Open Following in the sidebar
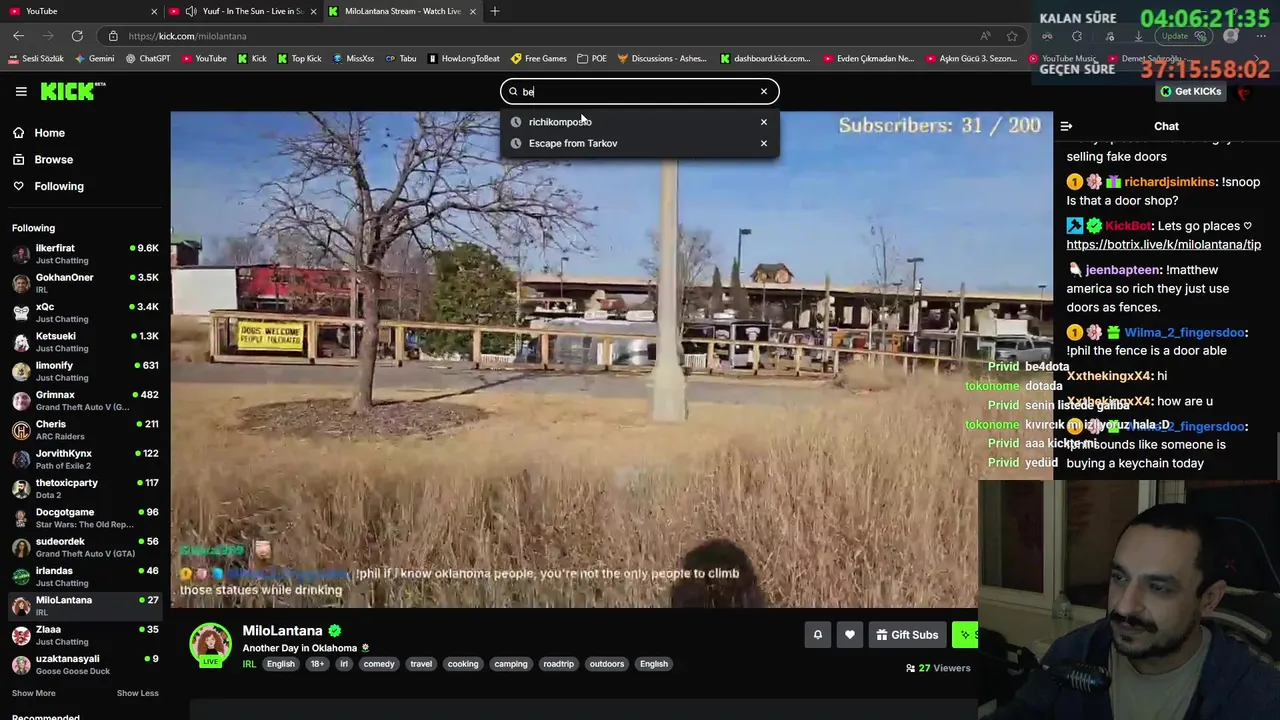This screenshot has height=720, width=1280. (x=47, y=186)
